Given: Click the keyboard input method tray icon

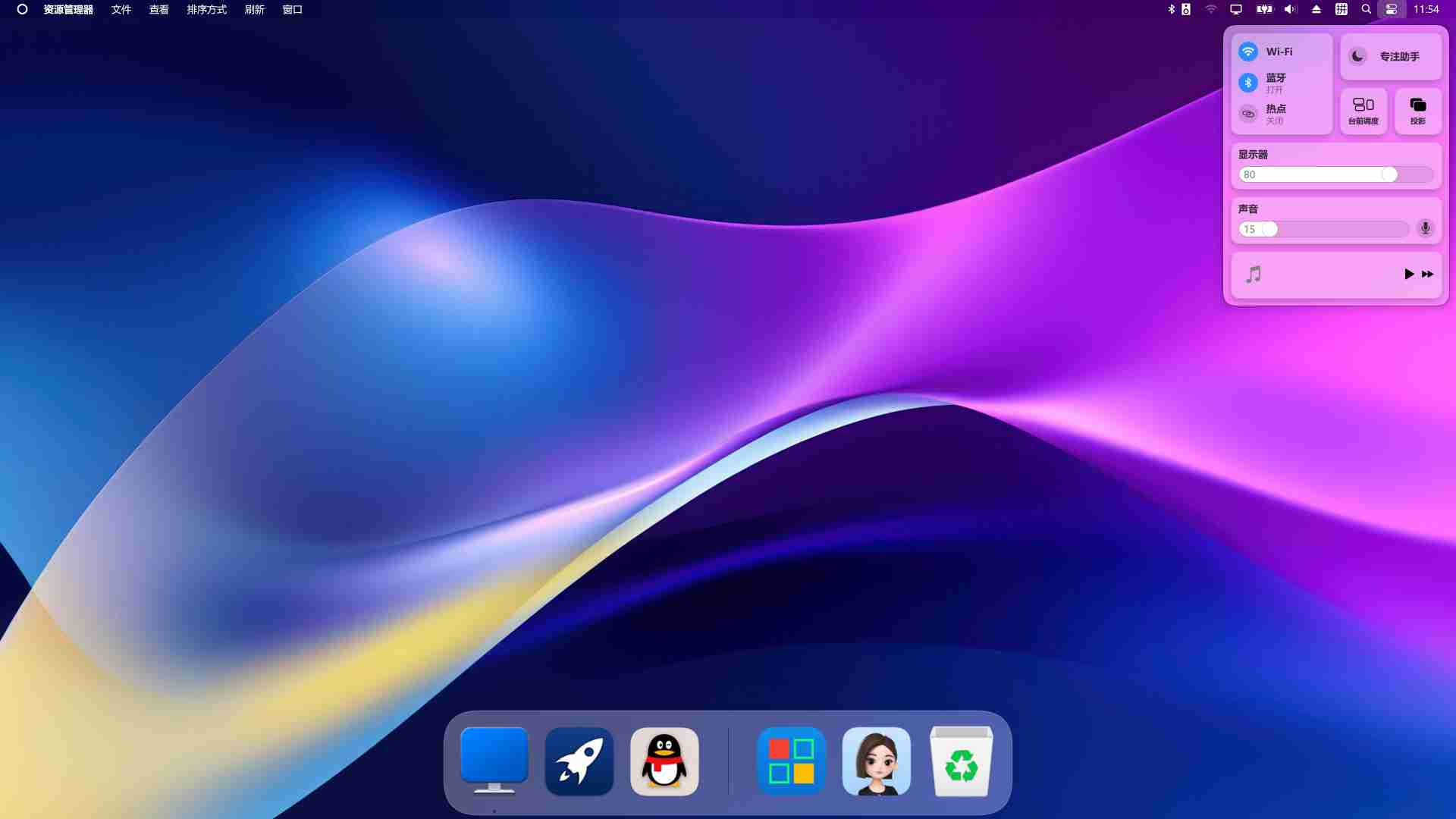Looking at the screenshot, I should [1341, 10].
